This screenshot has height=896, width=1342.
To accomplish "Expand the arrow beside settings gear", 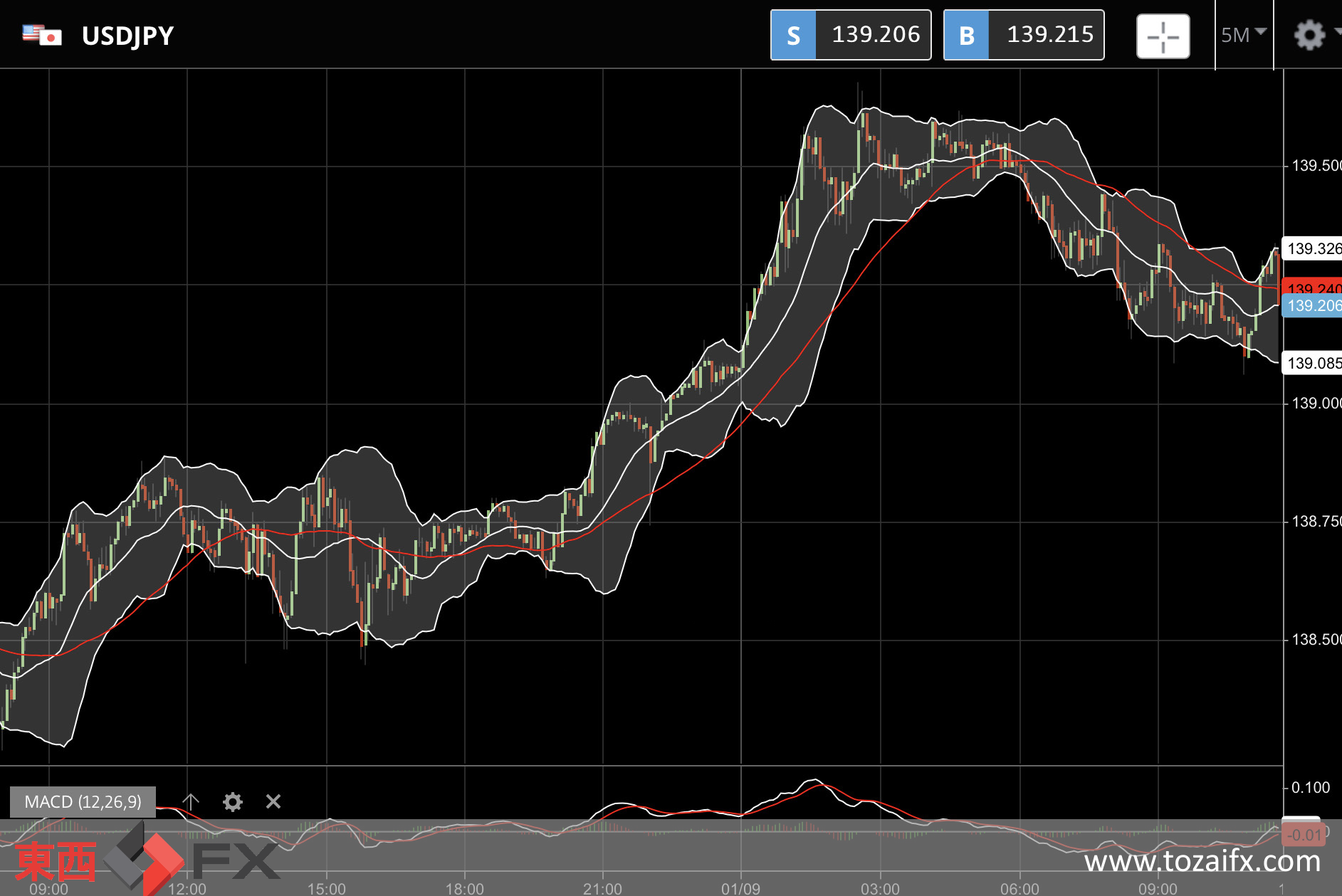I will 1337,31.
